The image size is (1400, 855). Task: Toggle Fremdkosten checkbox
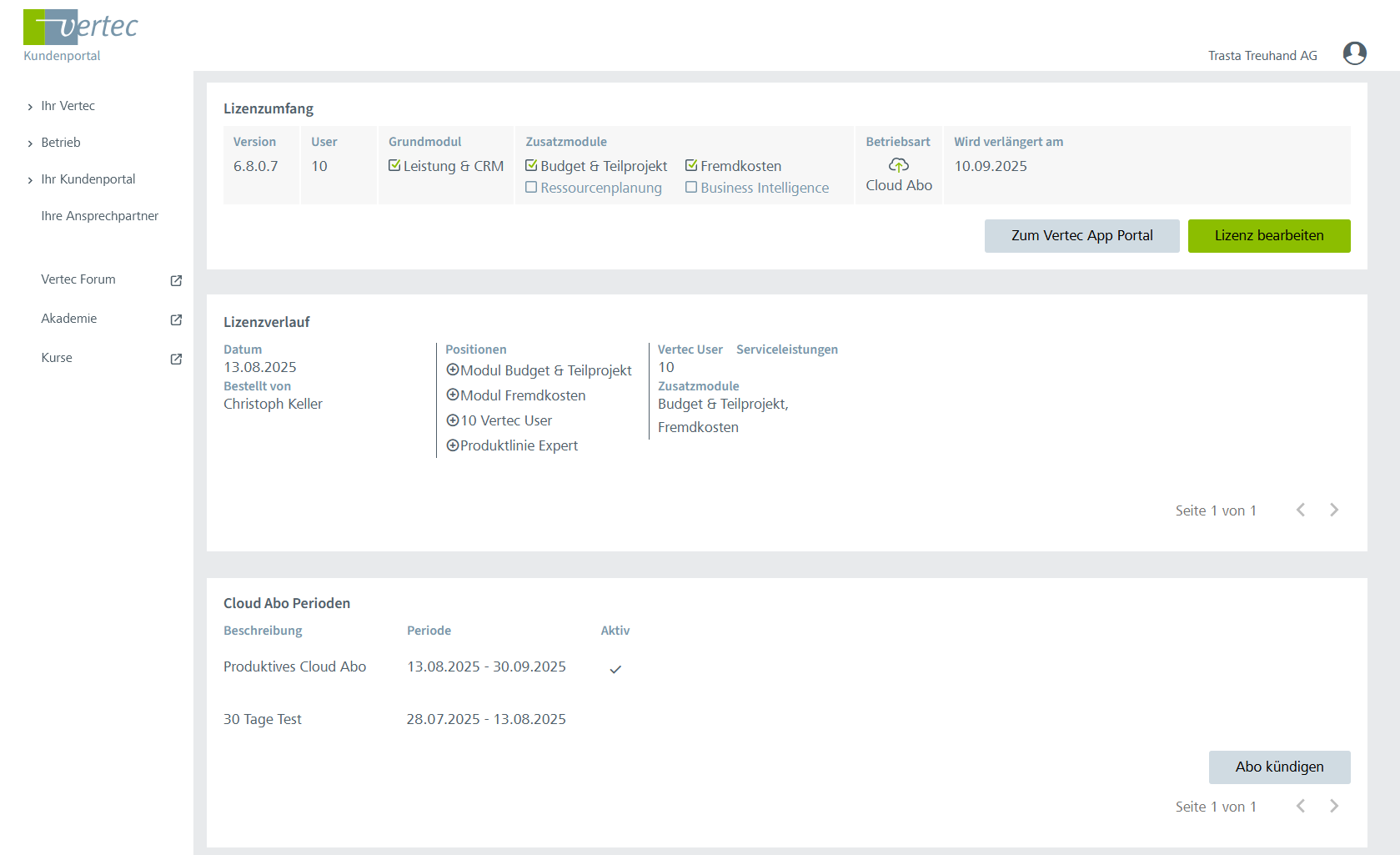691,165
